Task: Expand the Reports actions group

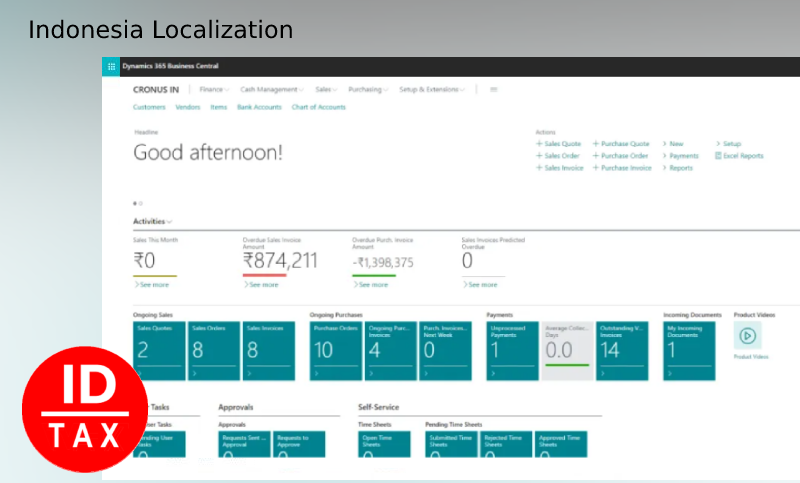Action: (678, 168)
